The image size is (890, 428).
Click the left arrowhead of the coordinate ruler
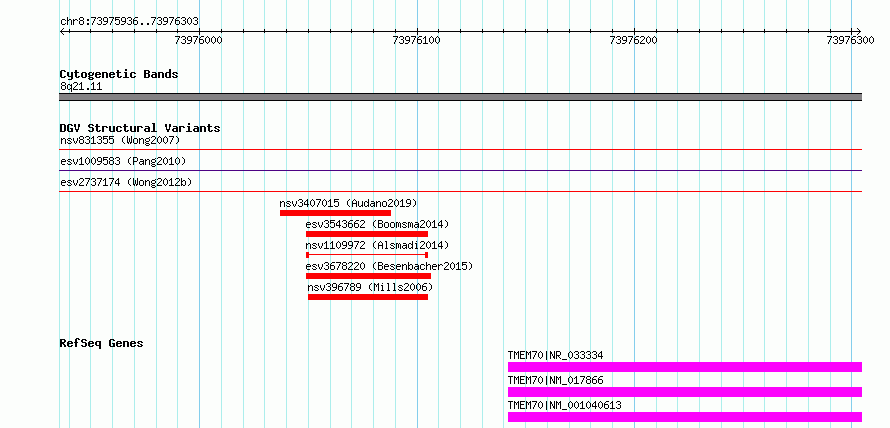coord(62,31)
